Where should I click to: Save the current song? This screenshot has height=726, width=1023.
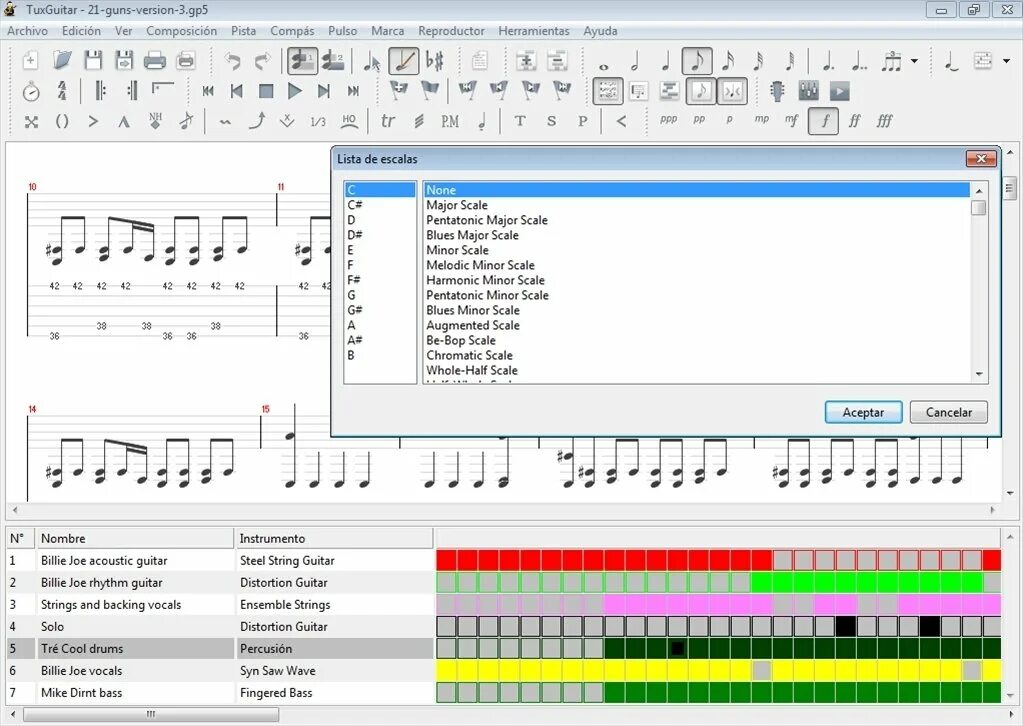(93, 61)
